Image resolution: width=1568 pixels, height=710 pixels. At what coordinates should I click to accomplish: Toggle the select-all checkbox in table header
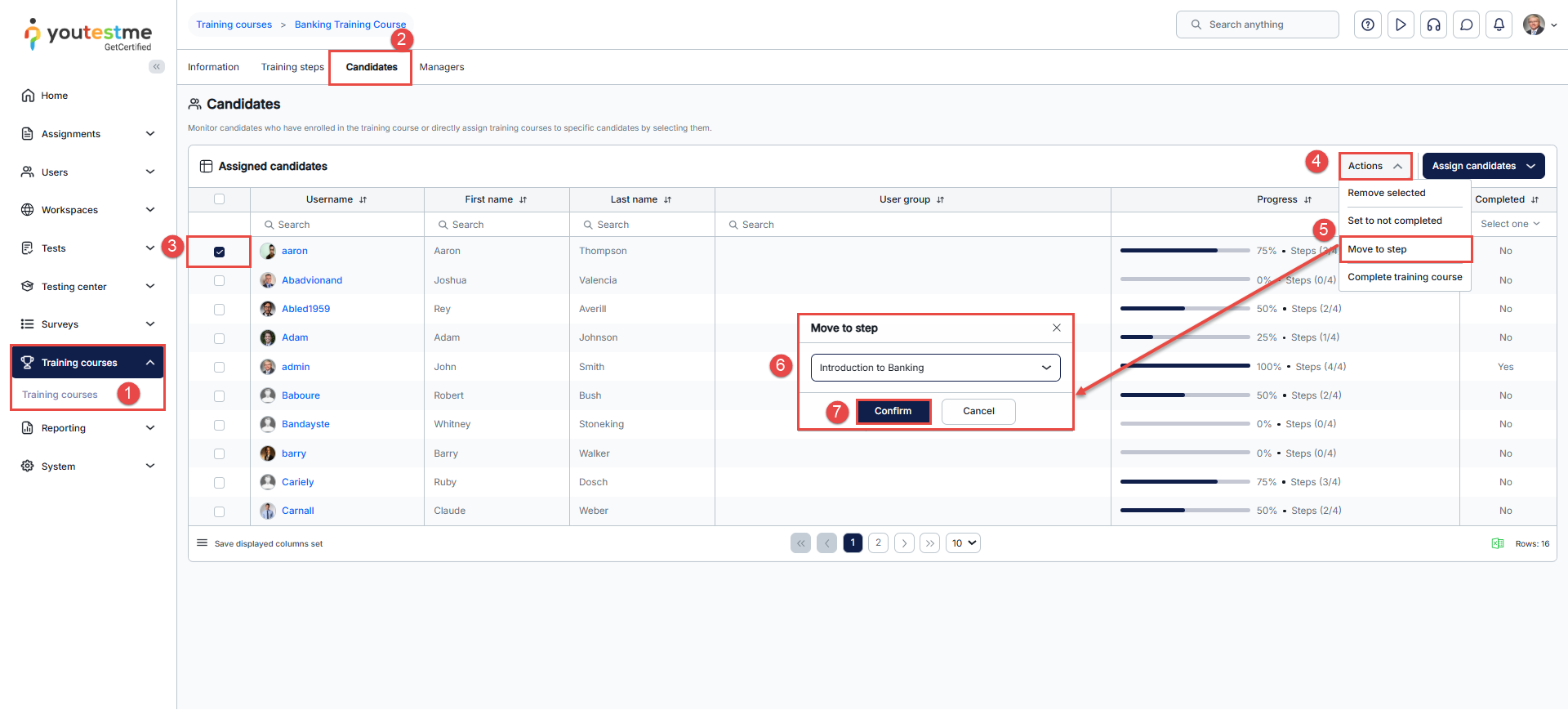pyautogui.click(x=219, y=199)
